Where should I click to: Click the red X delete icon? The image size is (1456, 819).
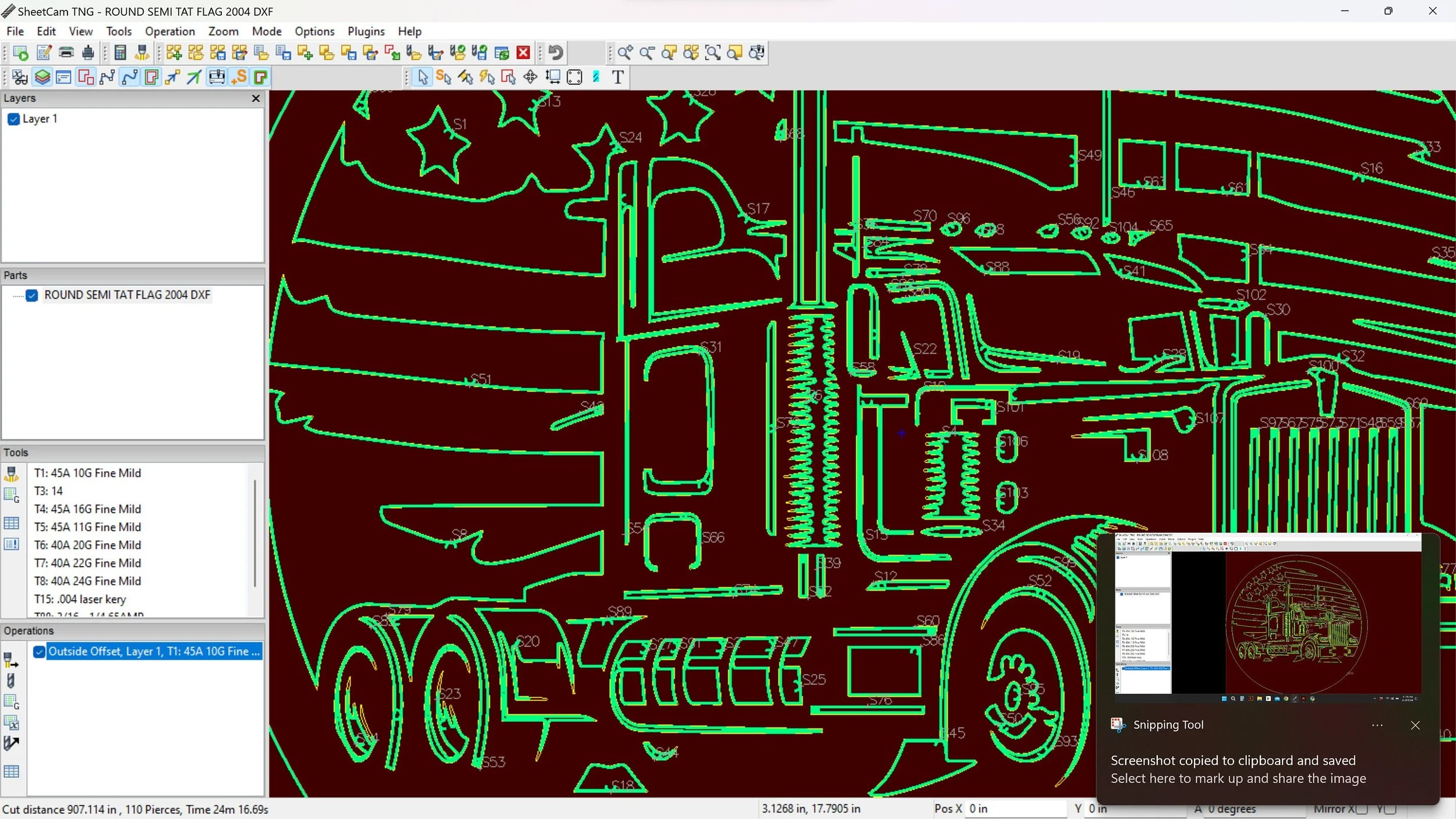point(523,53)
